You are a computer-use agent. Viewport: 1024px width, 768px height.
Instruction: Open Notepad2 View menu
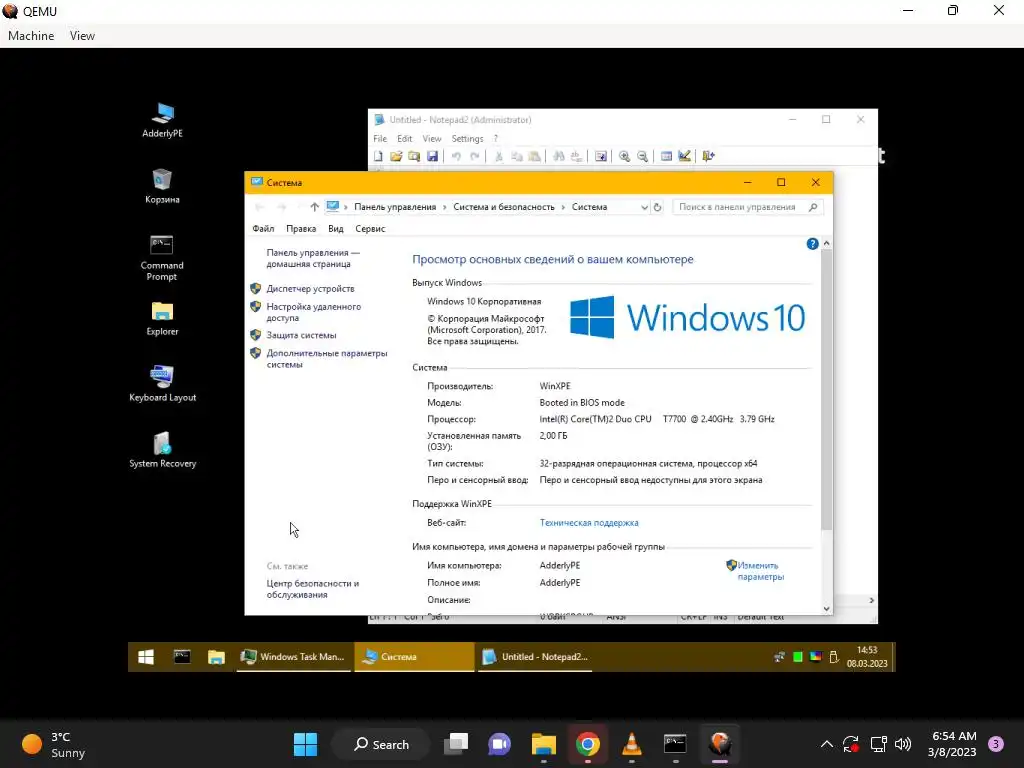tap(432, 138)
